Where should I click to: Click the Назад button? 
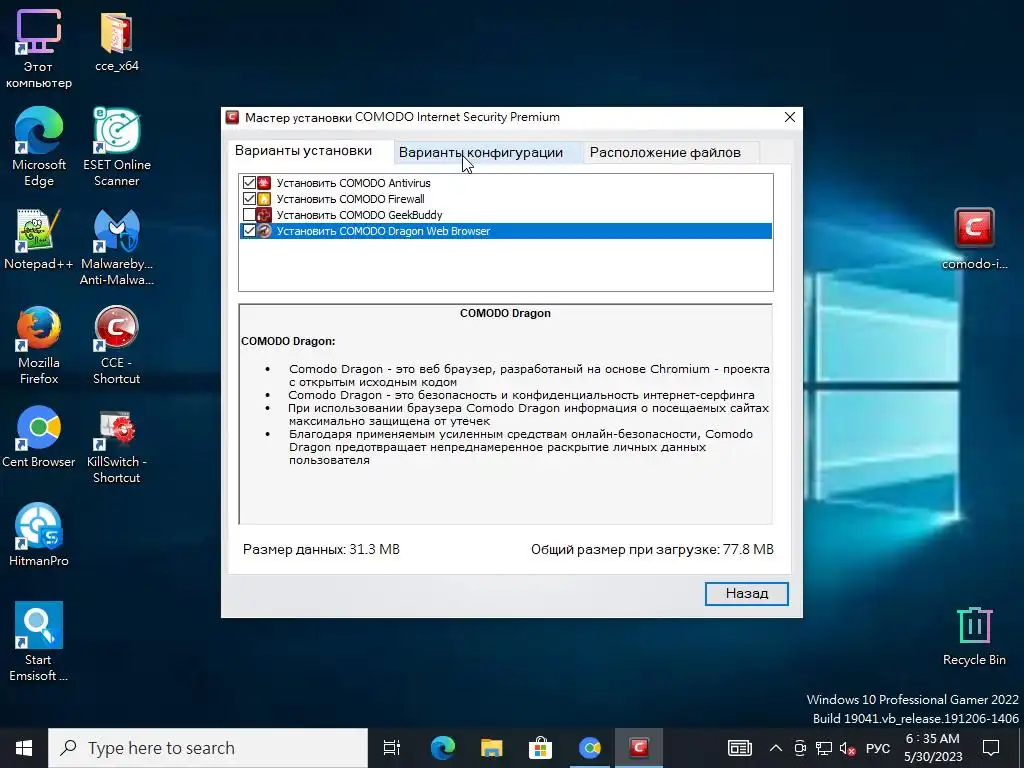[746, 594]
